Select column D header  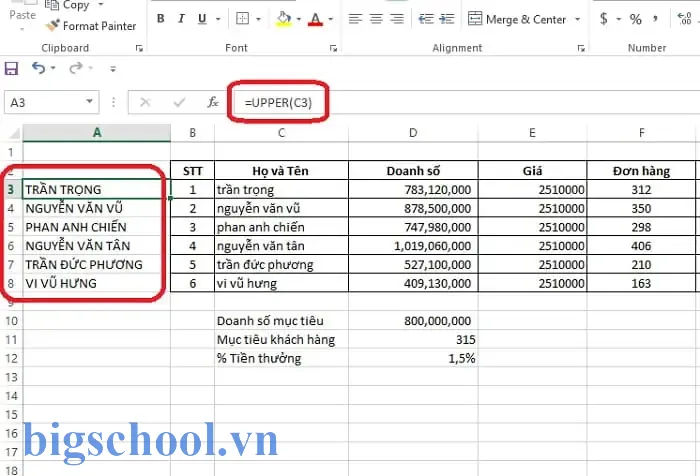coord(413,133)
